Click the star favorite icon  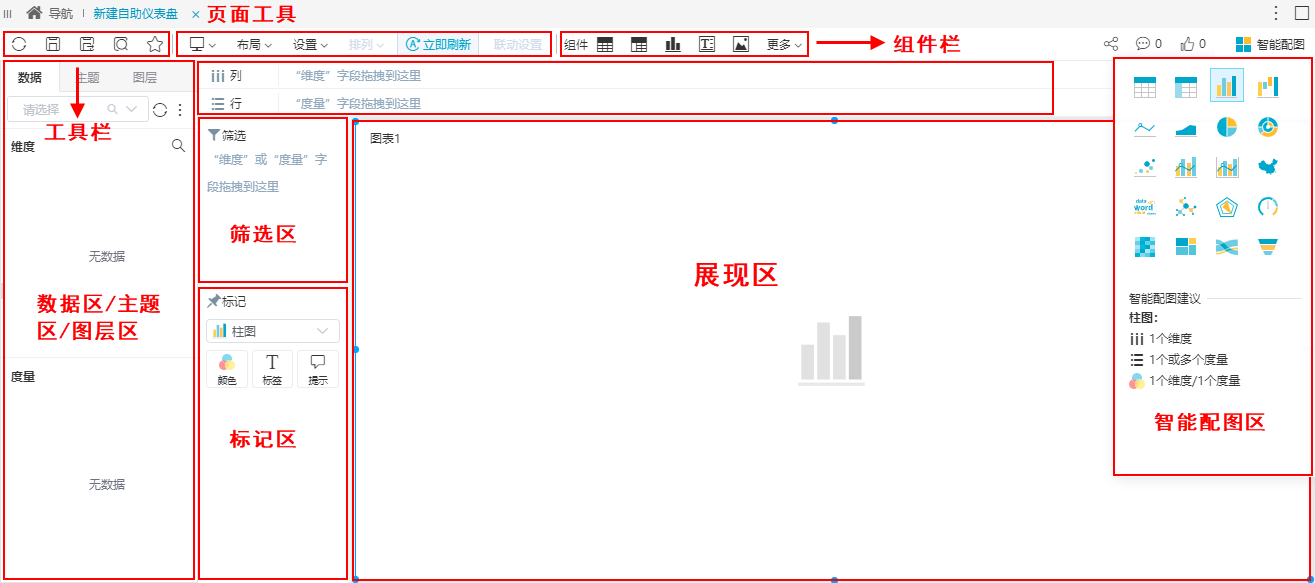coord(155,44)
